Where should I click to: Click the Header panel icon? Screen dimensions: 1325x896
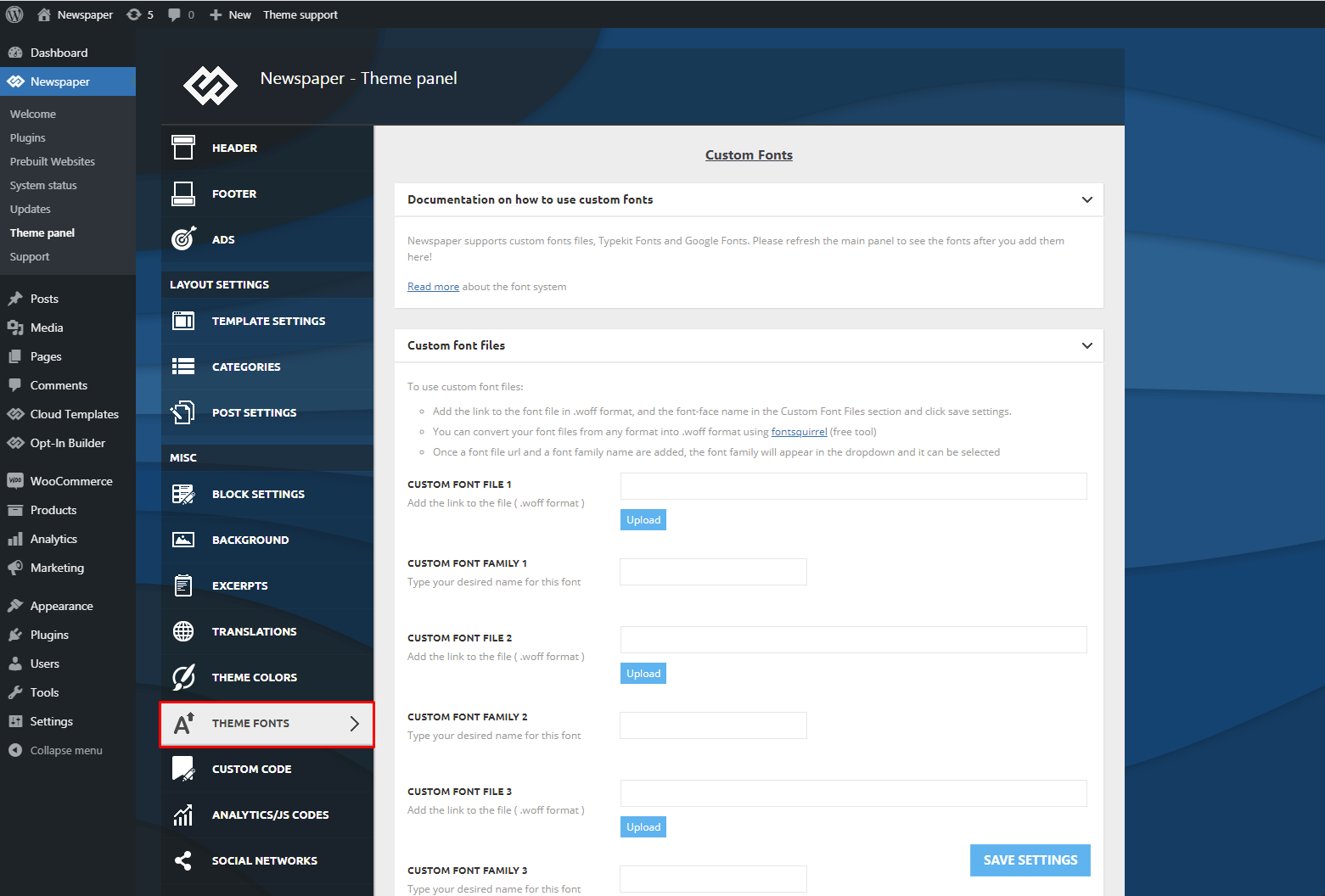[x=183, y=148]
